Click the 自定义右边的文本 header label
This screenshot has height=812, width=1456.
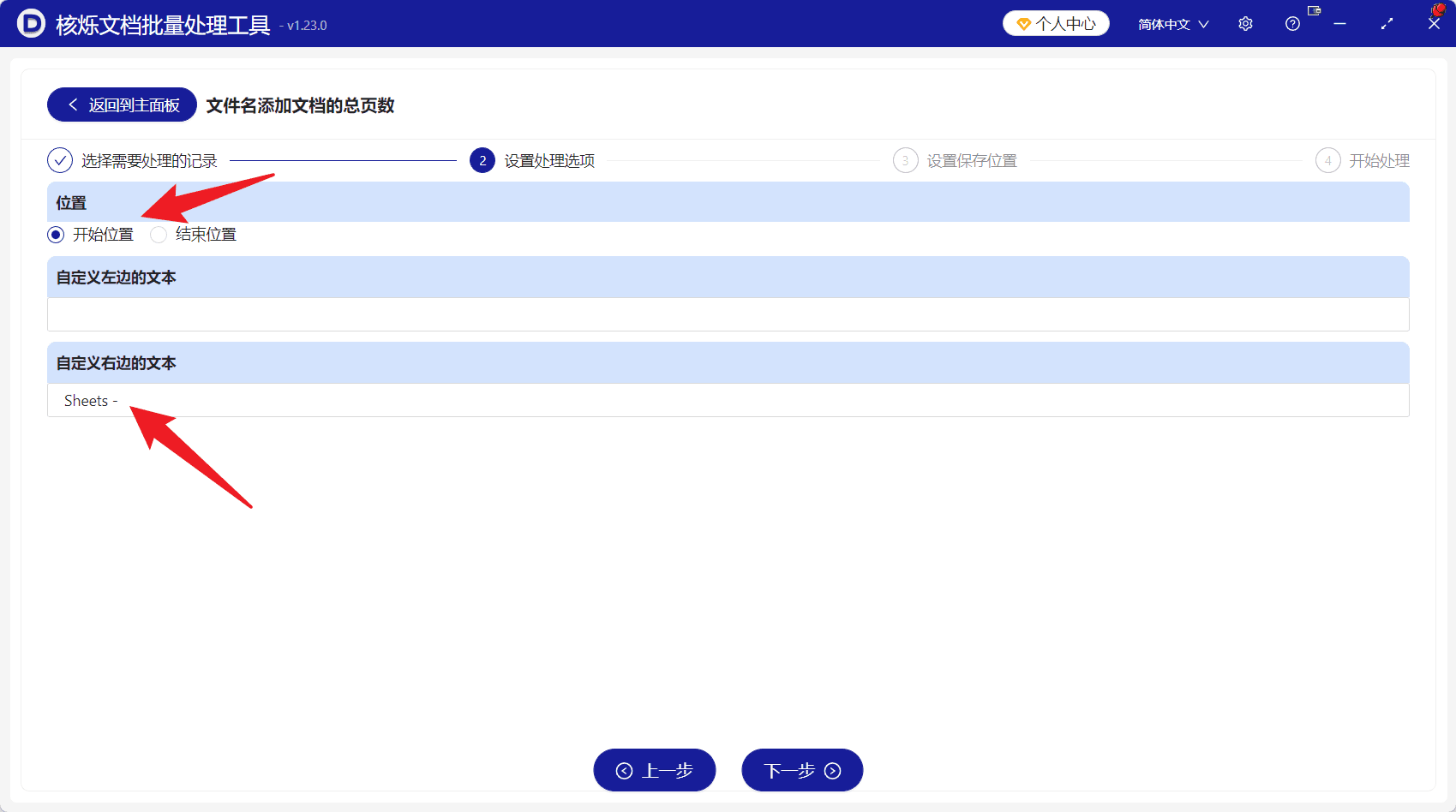(x=116, y=363)
